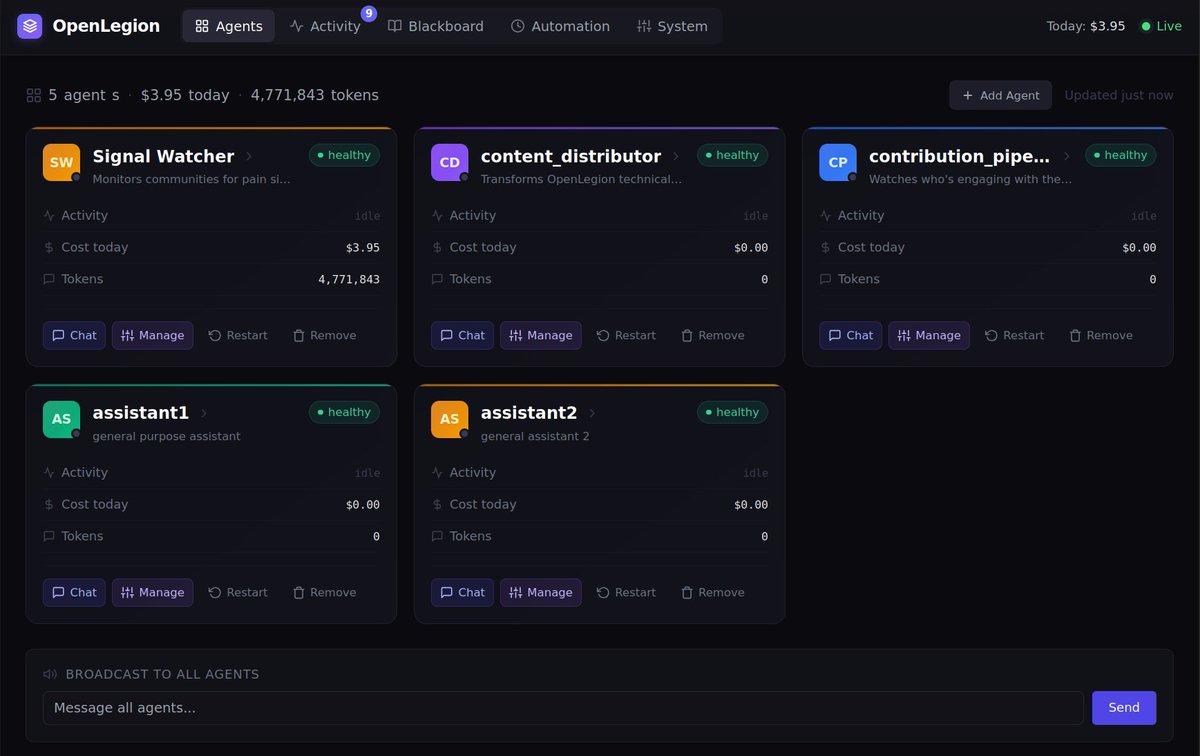Expand content_distributor using the chevron arrow
This screenshot has width=1200, height=756.
coord(679,156)
